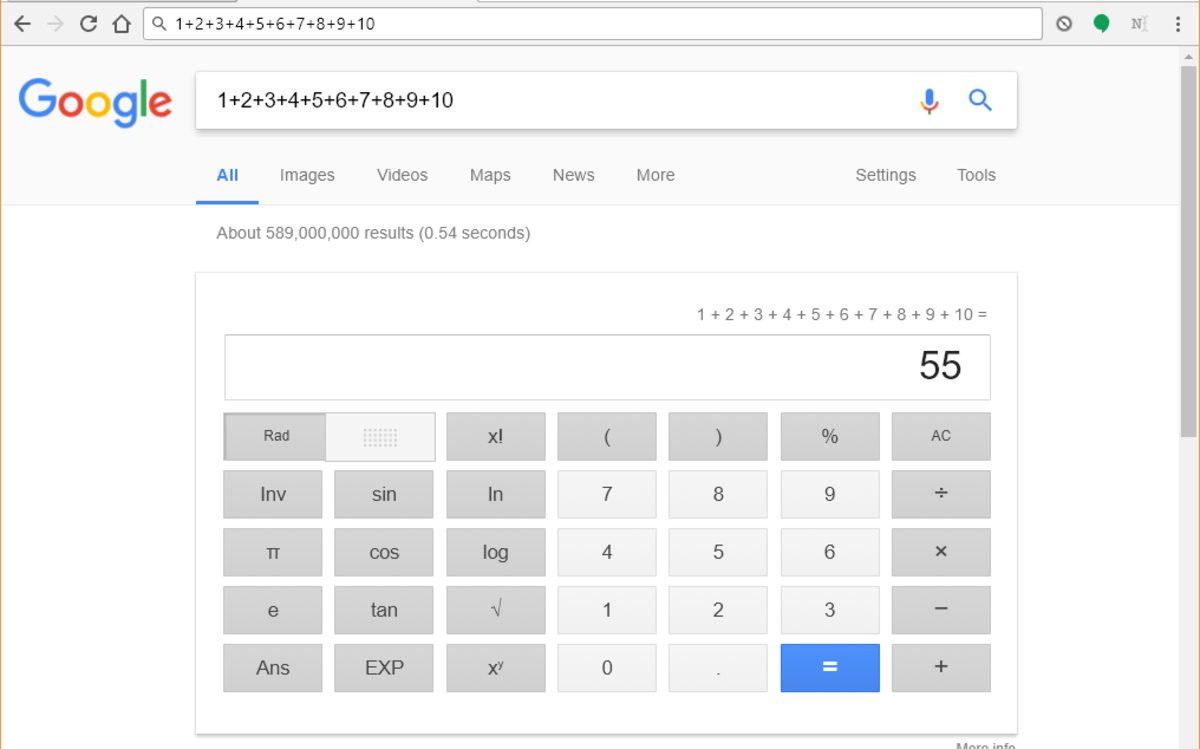Viewport: 1200px width, 749px height.
Task: Clear the calculator with AC
Action: [940, 436]
